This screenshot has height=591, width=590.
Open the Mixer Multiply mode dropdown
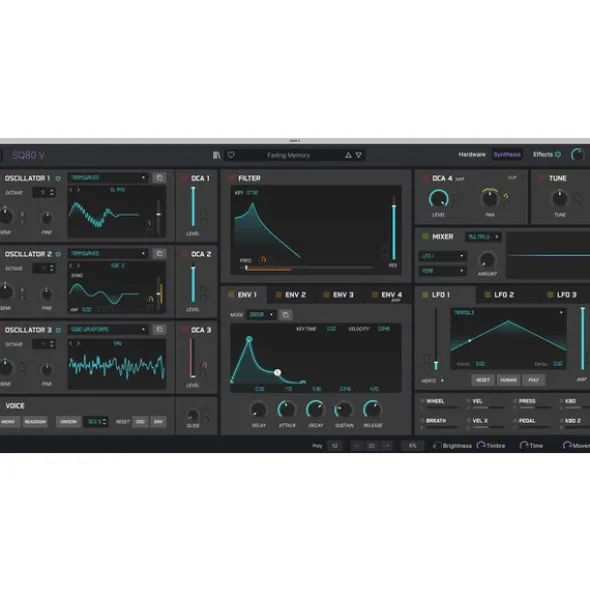coord(483,237)
